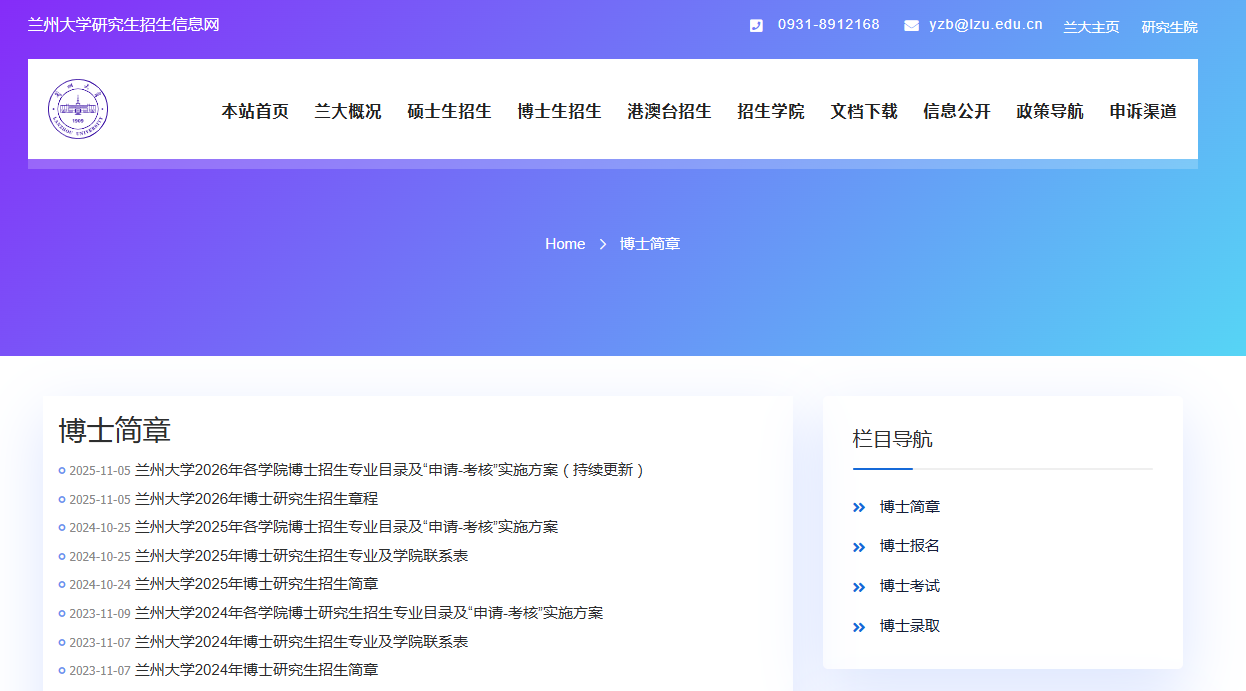Screen dimensions: 1246x691
Task: Click the site title 兰州大学研究生招生信息网
Action: pos(123,25)
